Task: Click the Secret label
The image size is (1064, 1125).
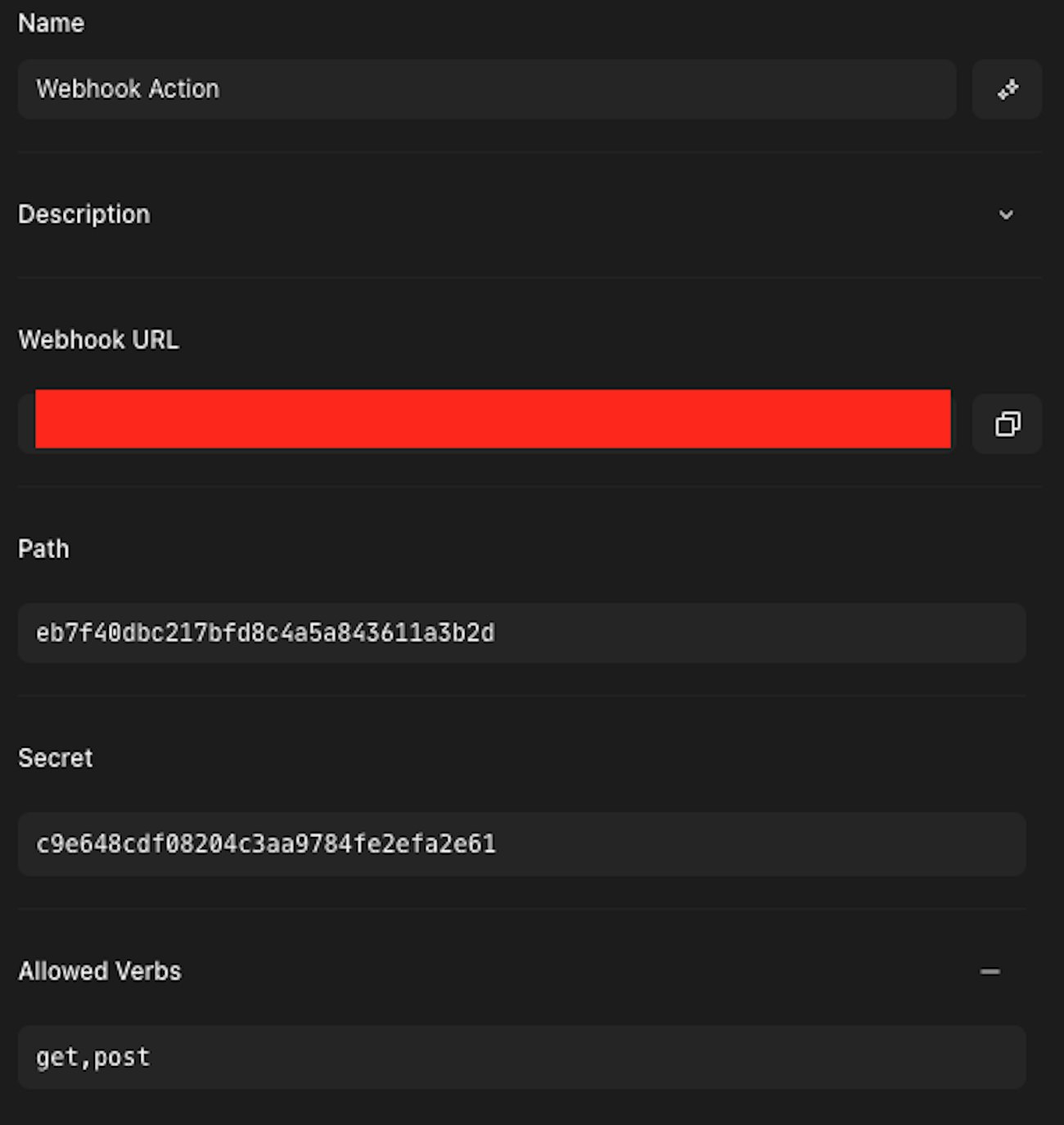Action: click(55, 758)
